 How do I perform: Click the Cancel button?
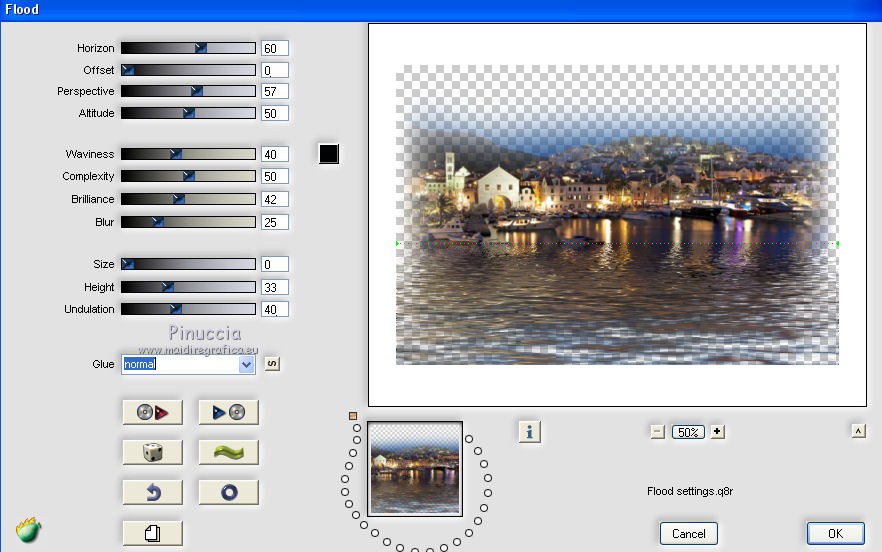[688, 533]
